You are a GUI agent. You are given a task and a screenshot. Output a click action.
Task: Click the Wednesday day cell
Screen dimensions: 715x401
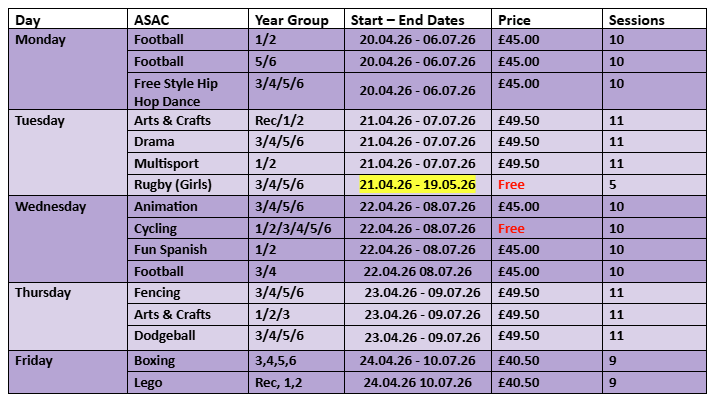click(51, 207)
